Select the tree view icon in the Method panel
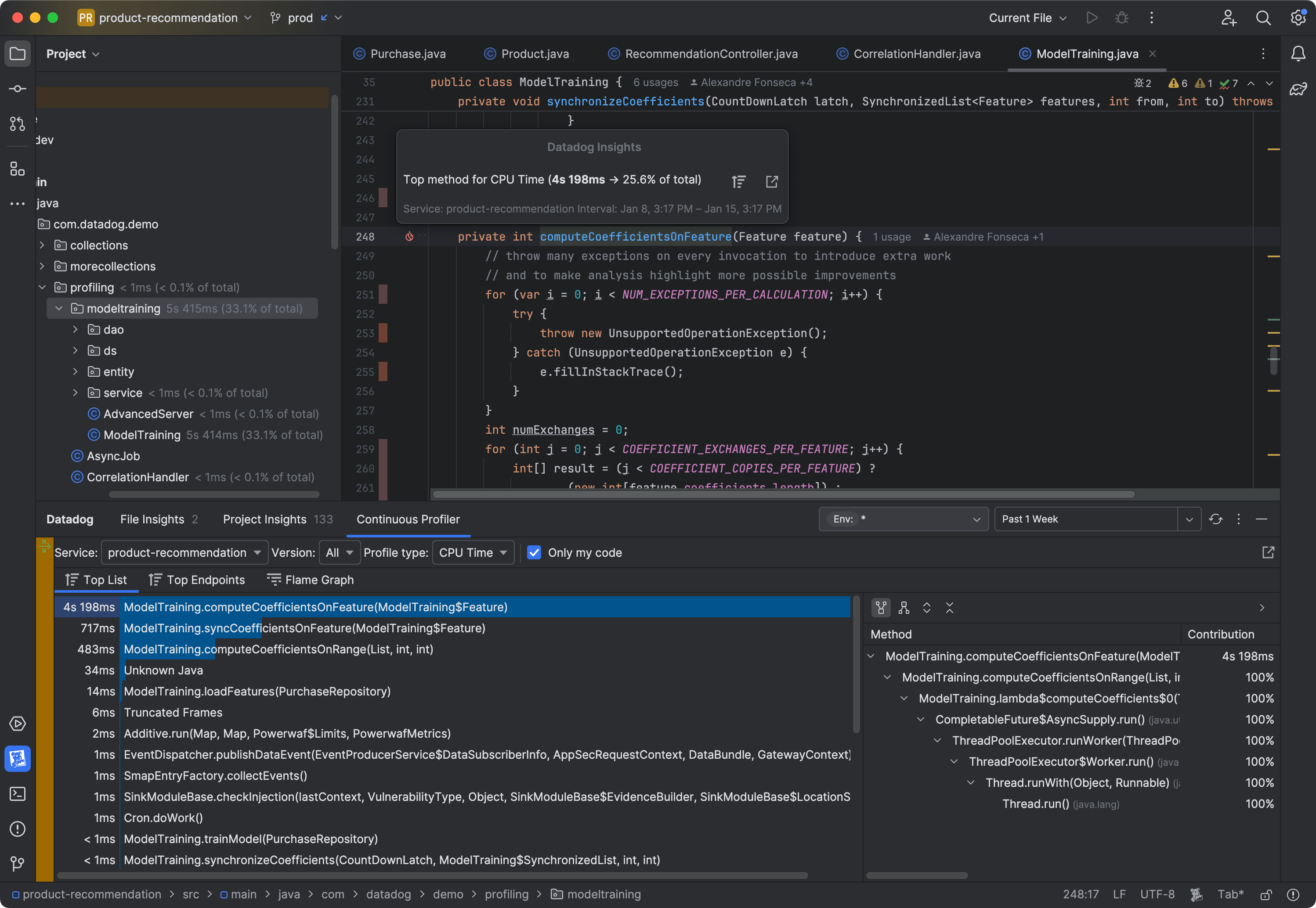The height and width of the screenshot is (908, 1316). pos(881,608)
